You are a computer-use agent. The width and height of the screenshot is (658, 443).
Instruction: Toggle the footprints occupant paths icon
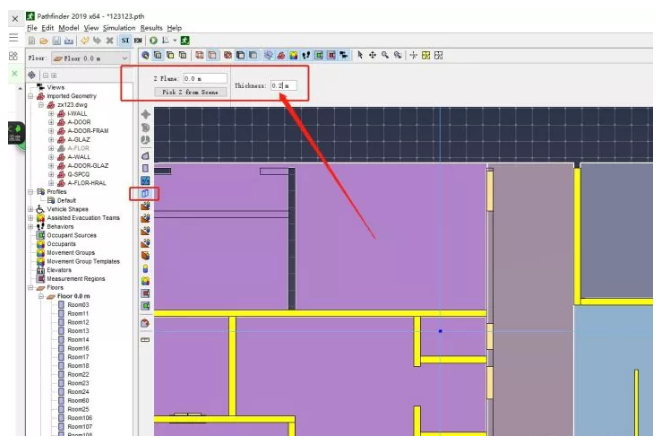point(306,55)
